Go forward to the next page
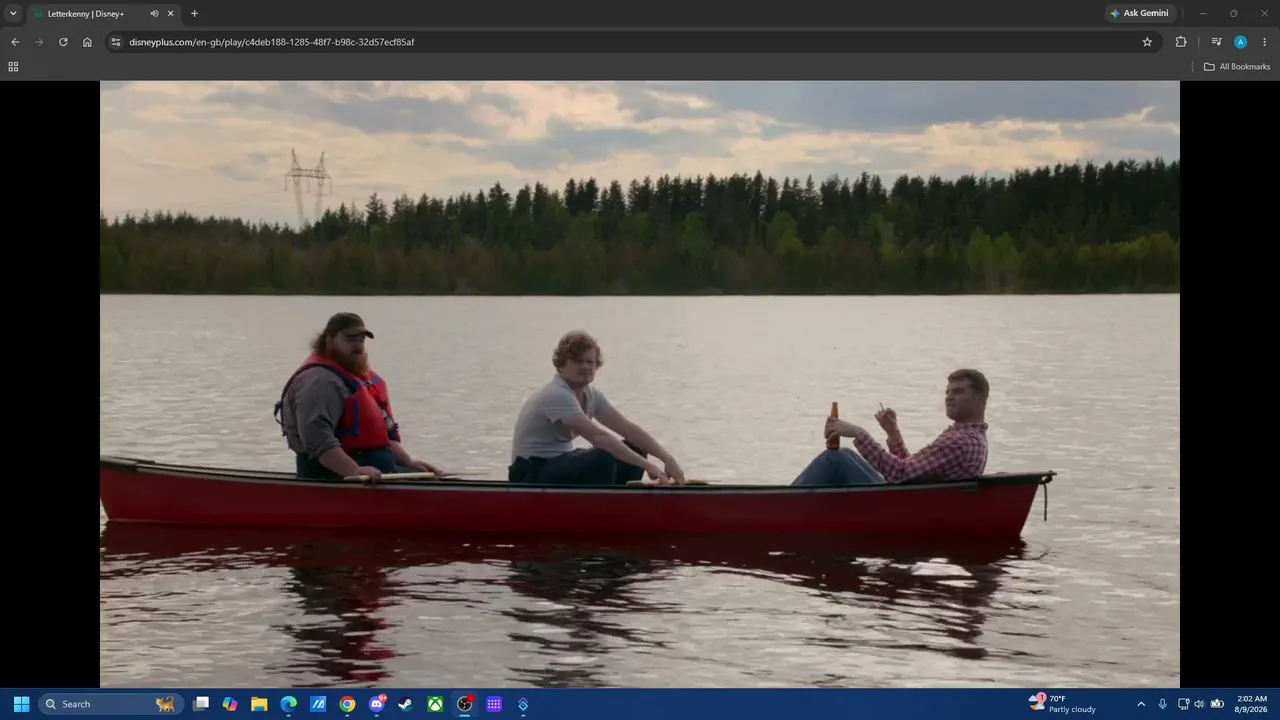1280x720 pixels. tap(39, 42)
